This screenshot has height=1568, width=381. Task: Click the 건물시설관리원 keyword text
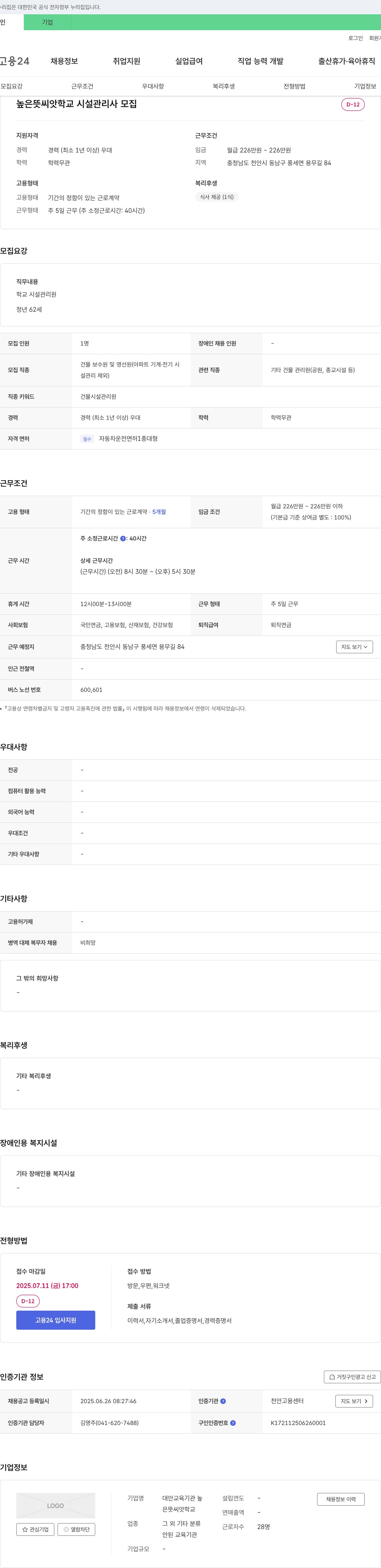click(98, 397)
